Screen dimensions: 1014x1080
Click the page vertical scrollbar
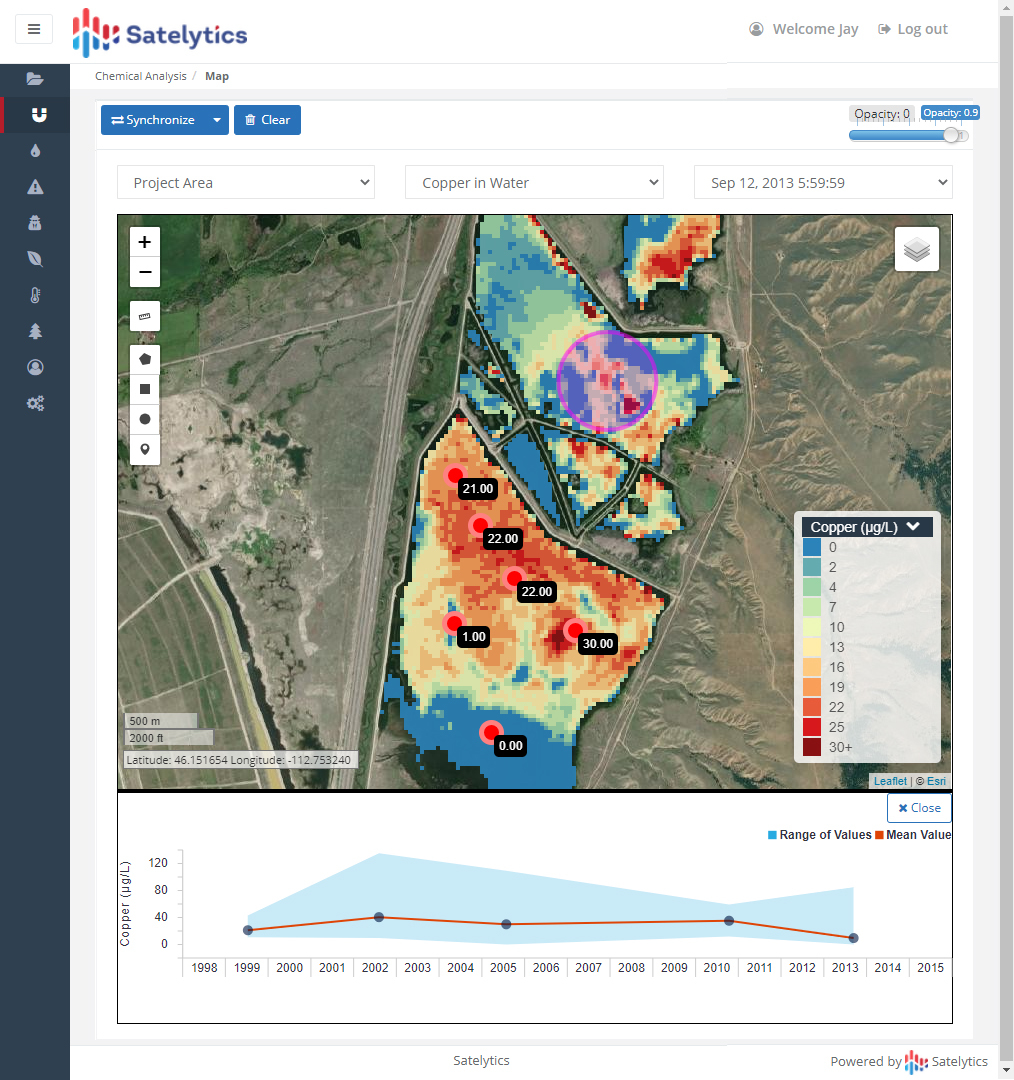point(1006,540)
